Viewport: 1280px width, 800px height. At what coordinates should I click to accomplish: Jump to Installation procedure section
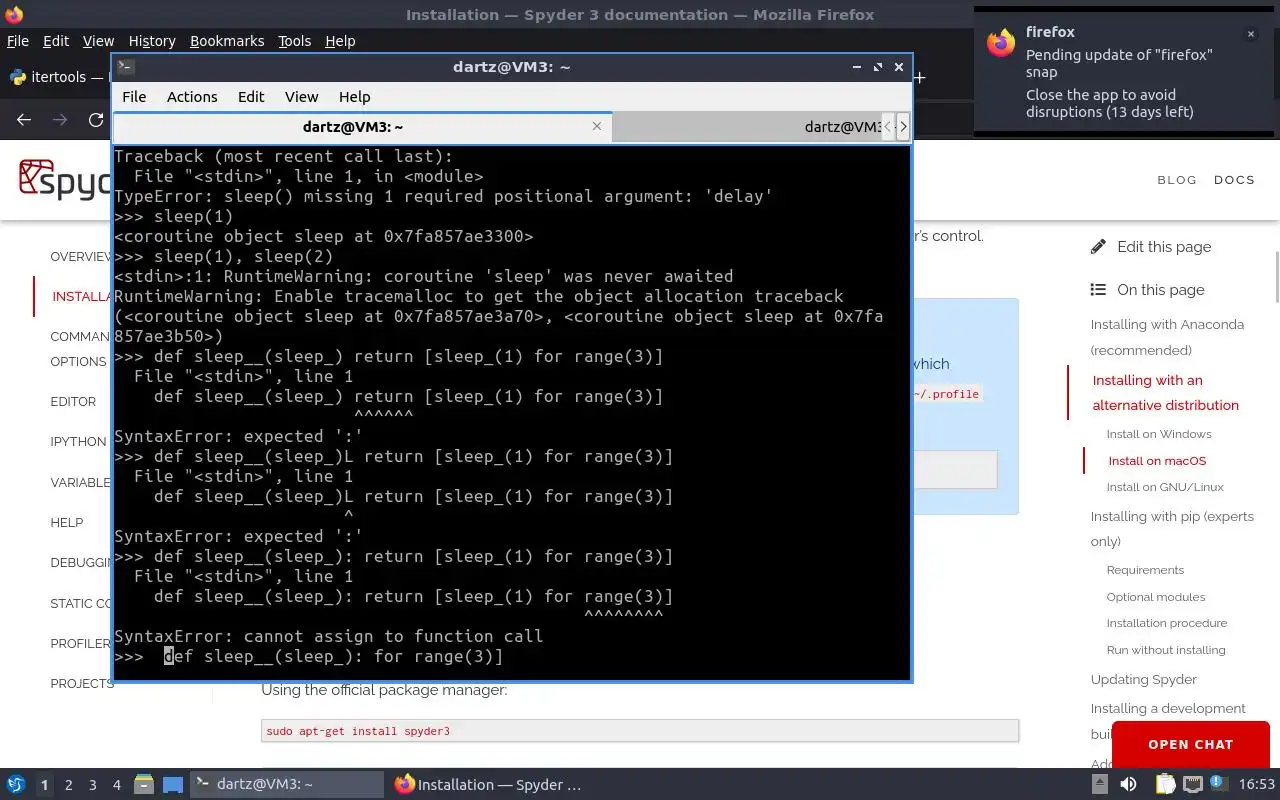pos(1167,623)
